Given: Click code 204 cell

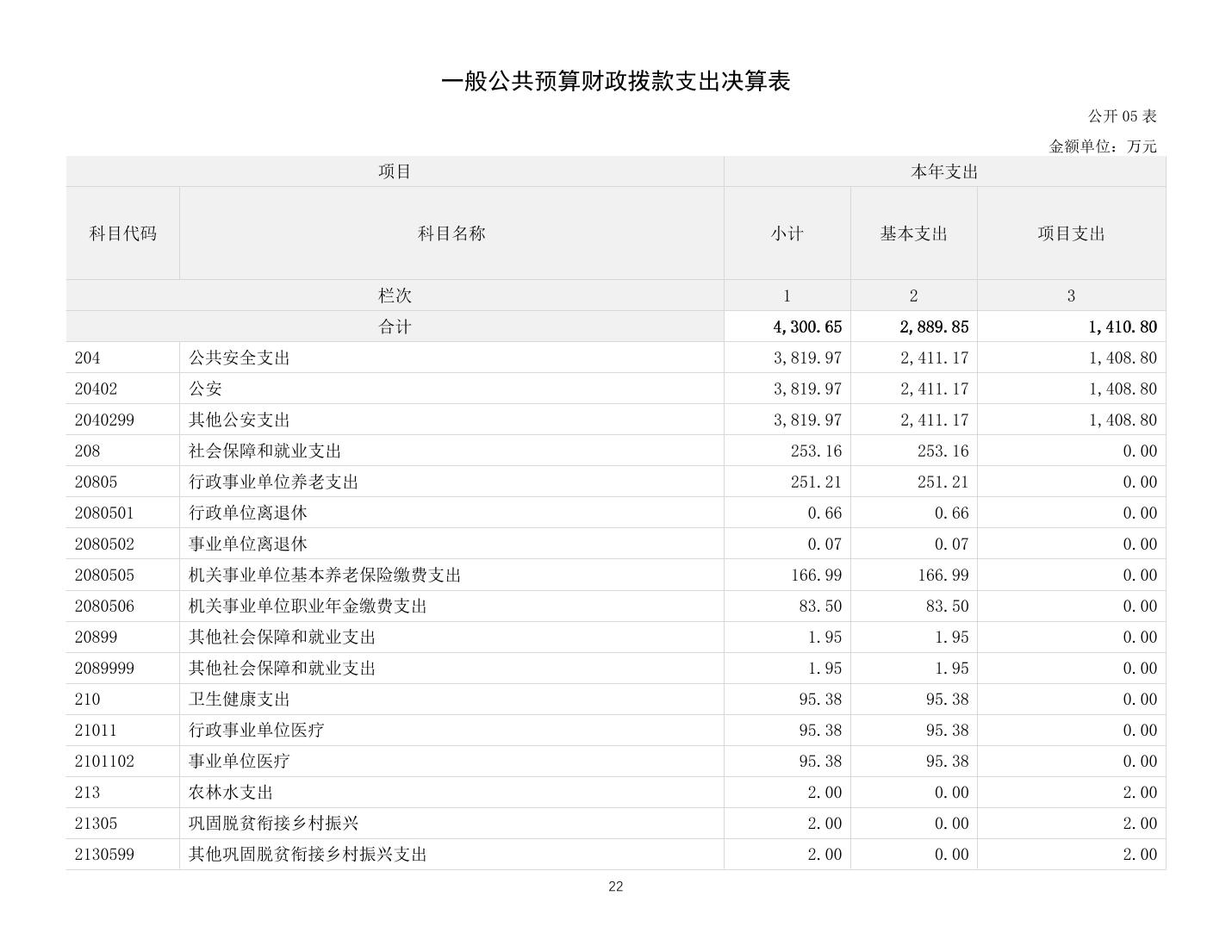Looking at the screenshot, I should [123, 358].
